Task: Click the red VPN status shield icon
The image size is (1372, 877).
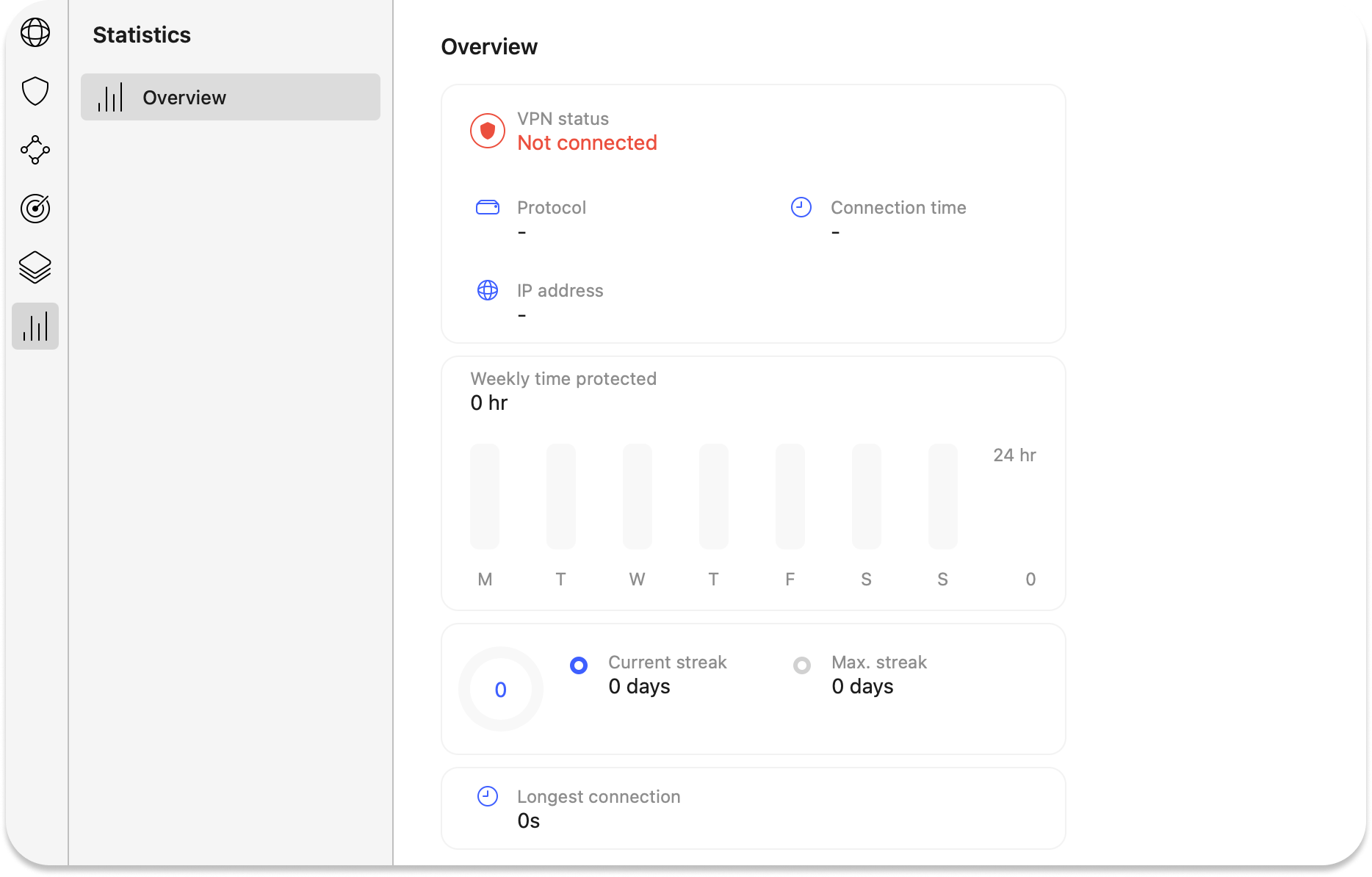Action: 488,131
